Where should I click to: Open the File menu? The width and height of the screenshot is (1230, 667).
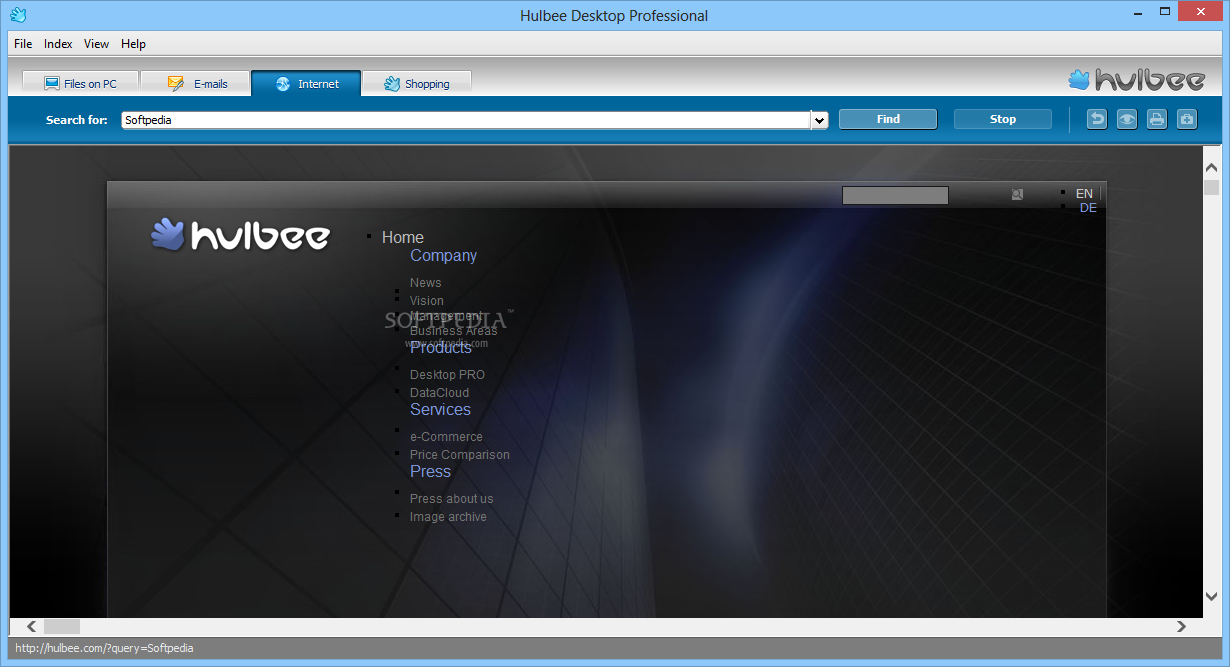point(23,44)
